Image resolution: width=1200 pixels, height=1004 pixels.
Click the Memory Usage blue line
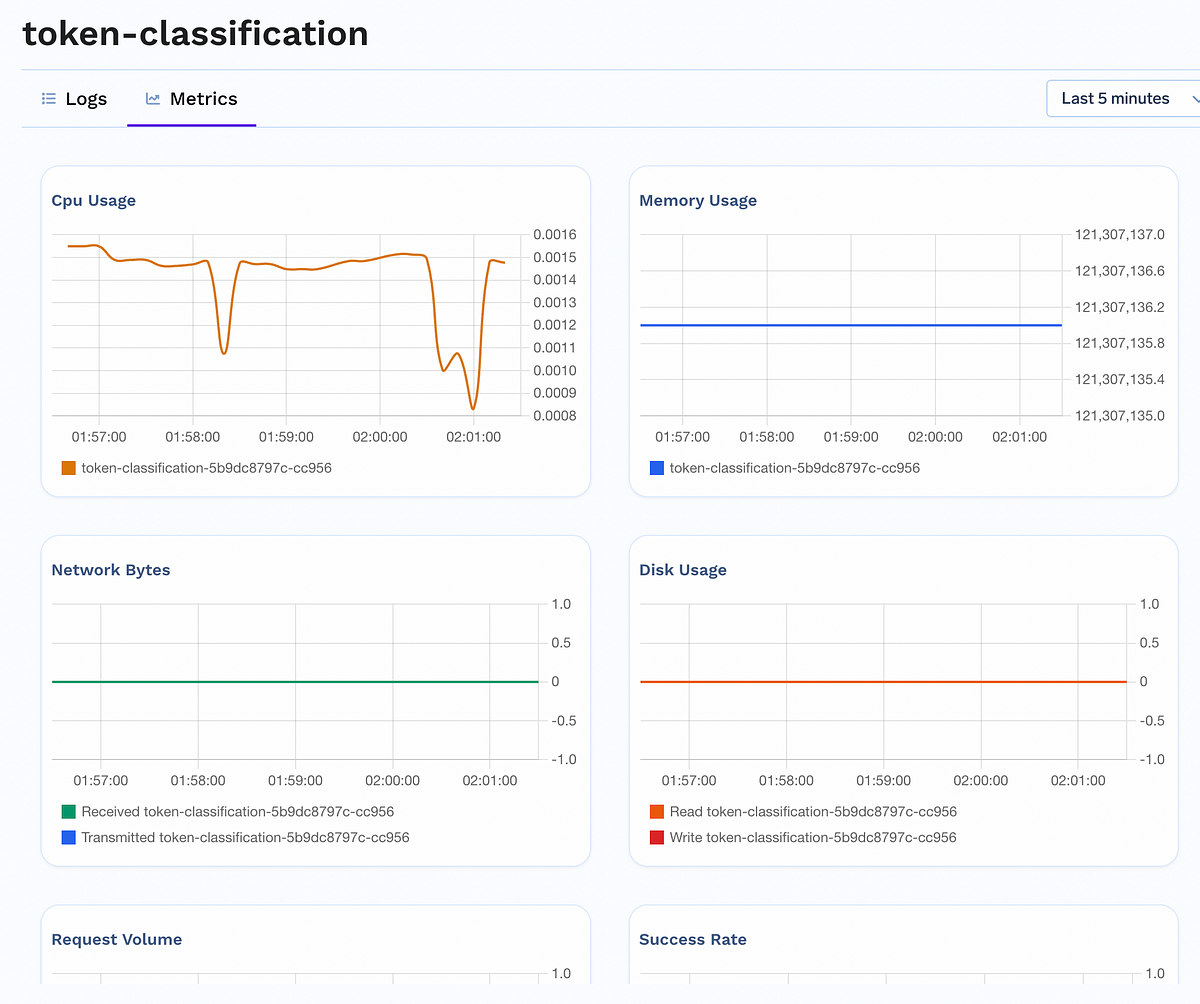tap(851, 325)
